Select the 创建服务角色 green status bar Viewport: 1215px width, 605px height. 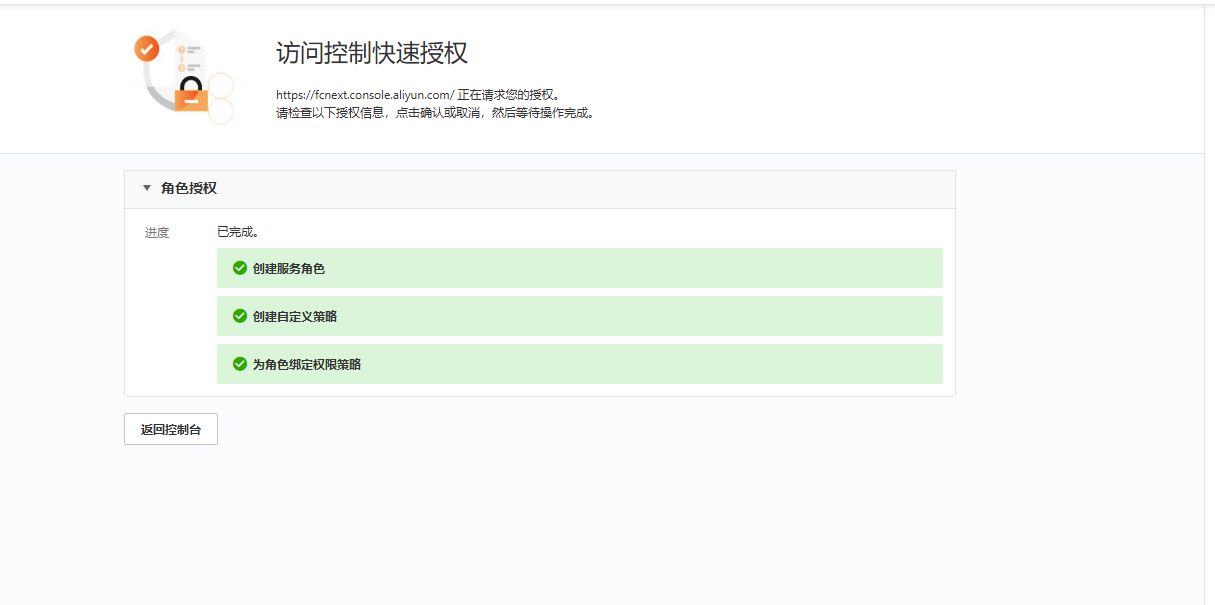pos(580,268)
